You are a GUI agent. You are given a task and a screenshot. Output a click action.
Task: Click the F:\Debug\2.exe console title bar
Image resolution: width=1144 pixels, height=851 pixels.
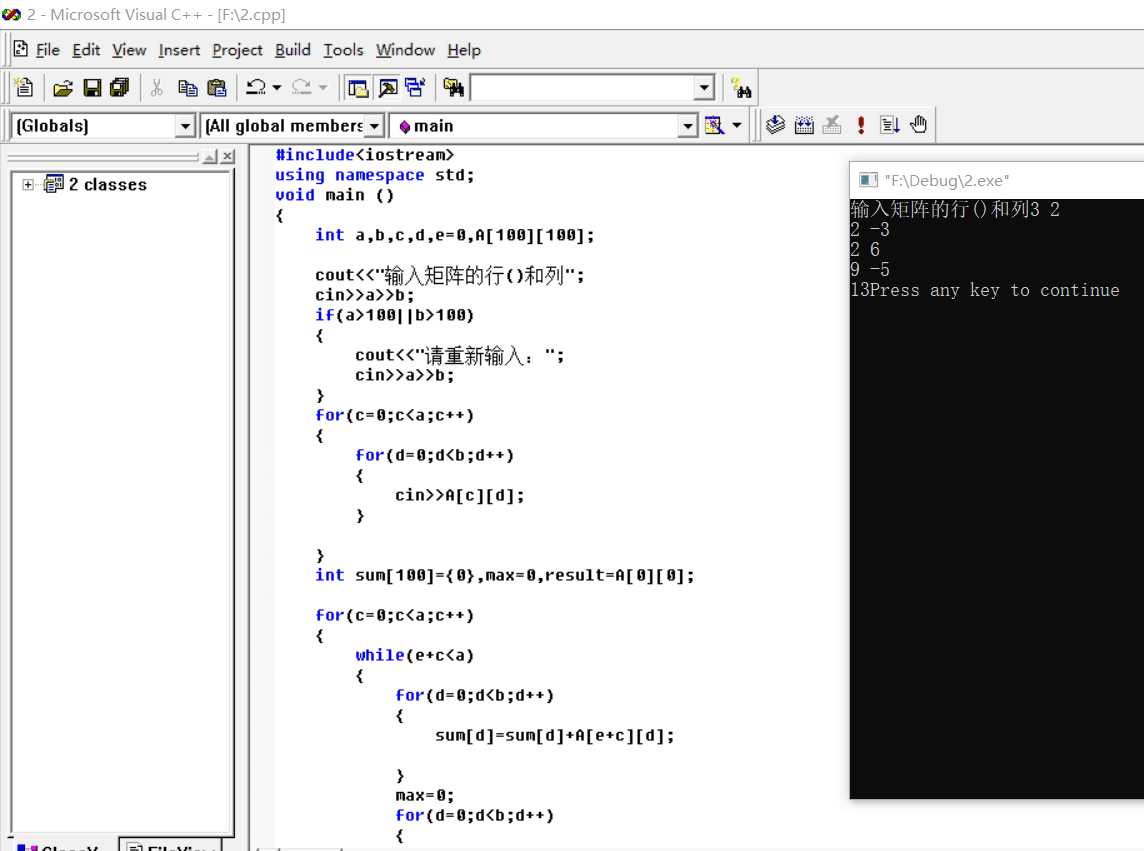[x=997, y=180]
